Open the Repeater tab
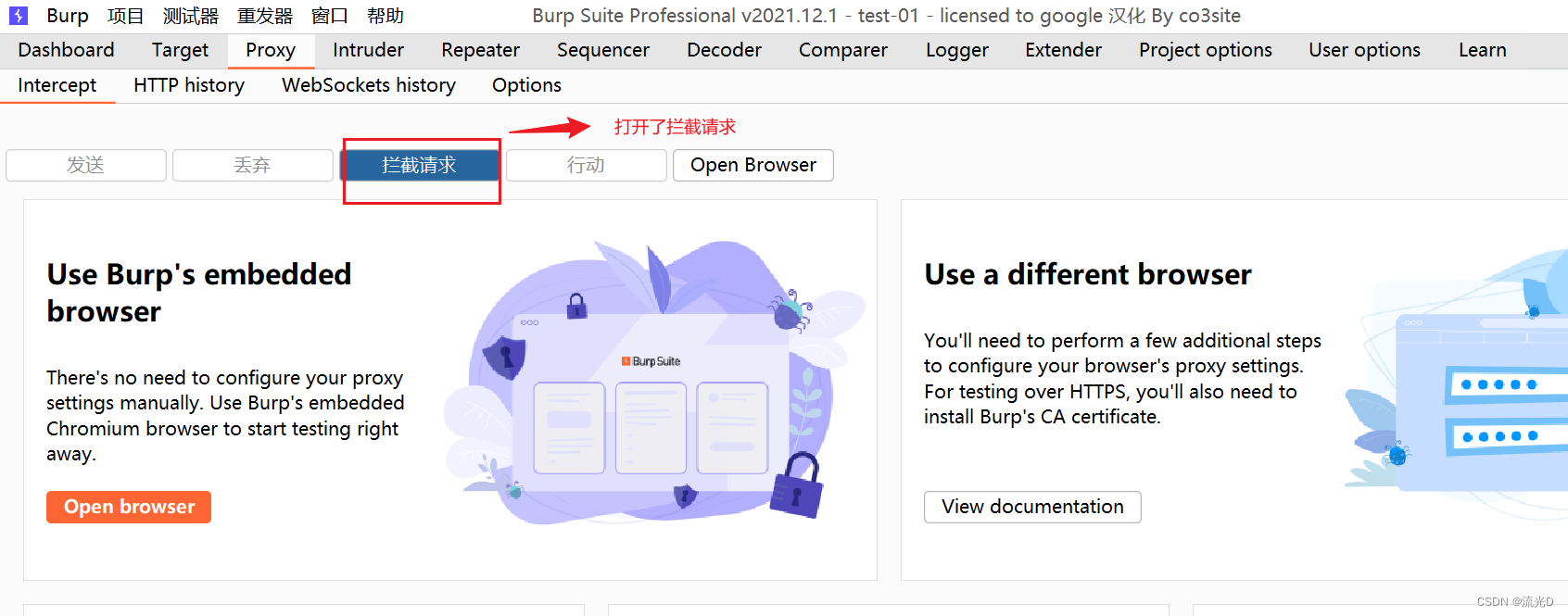The image size is (1568, 616). click(x=481, y=50)
